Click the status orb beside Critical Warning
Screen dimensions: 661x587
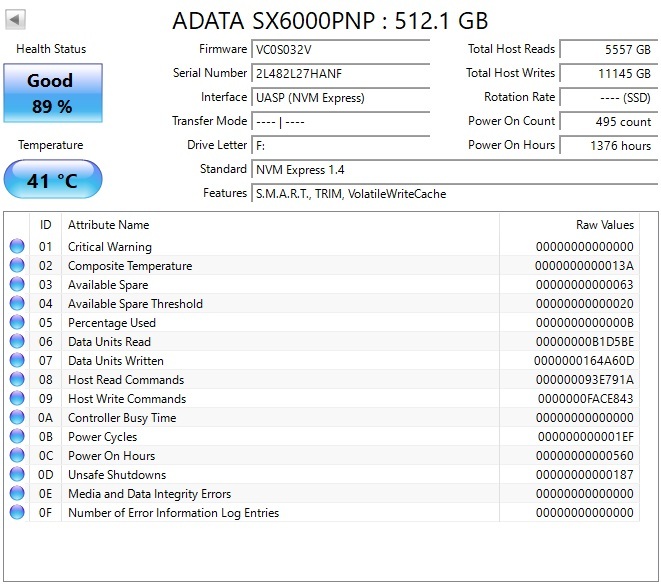17,247
